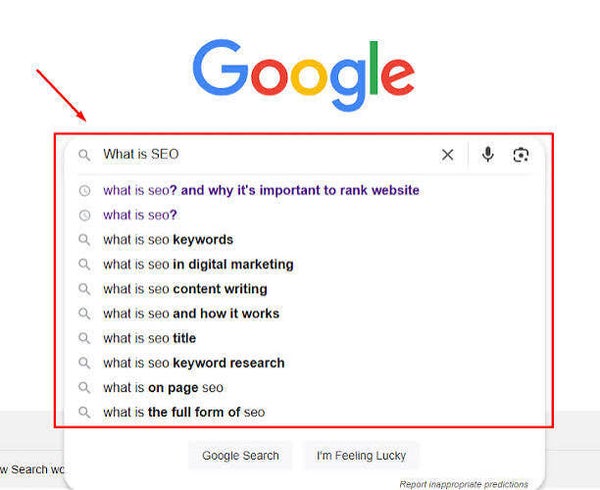Open the past search 'what is seo? and why it's important'
The height and width of the screenshot is (490, 600).
(261, 190)
